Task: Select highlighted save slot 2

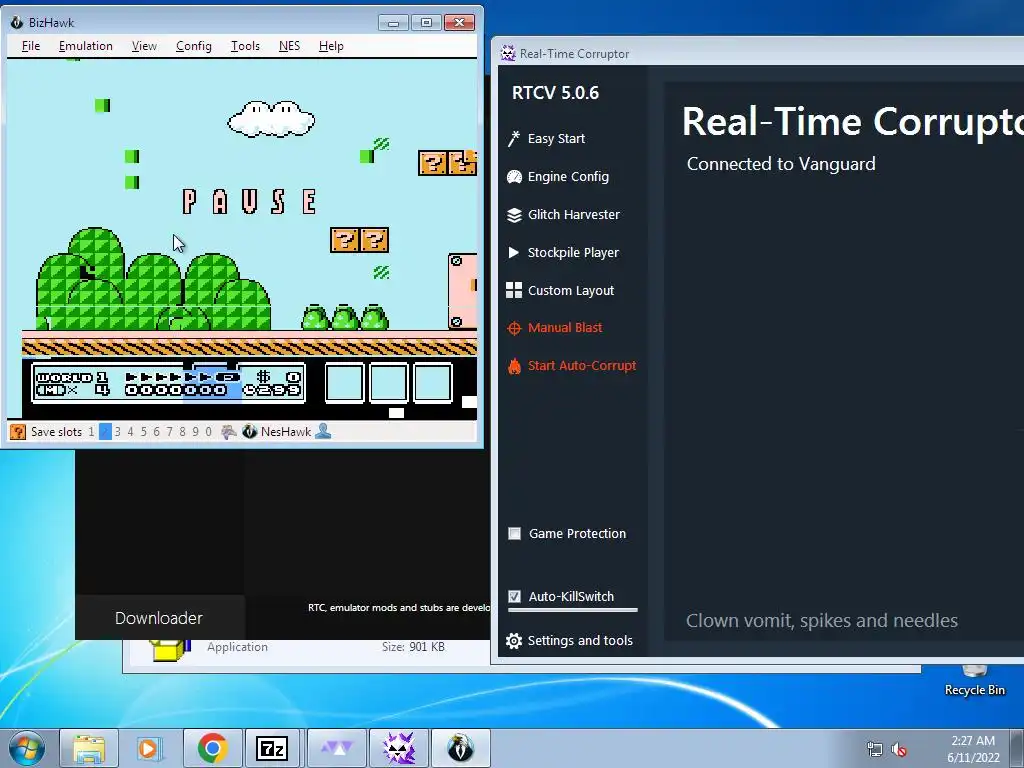Action: click(105, 432)
